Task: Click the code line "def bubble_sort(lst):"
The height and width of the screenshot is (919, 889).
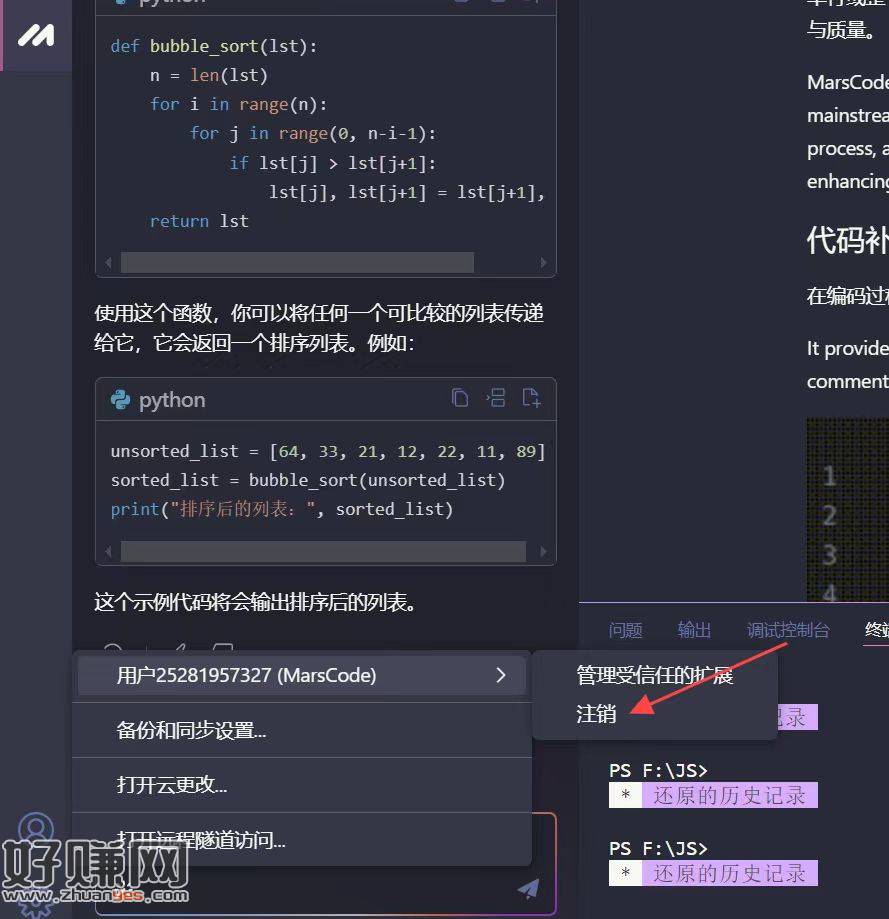Action: click(x=214, y=46)
